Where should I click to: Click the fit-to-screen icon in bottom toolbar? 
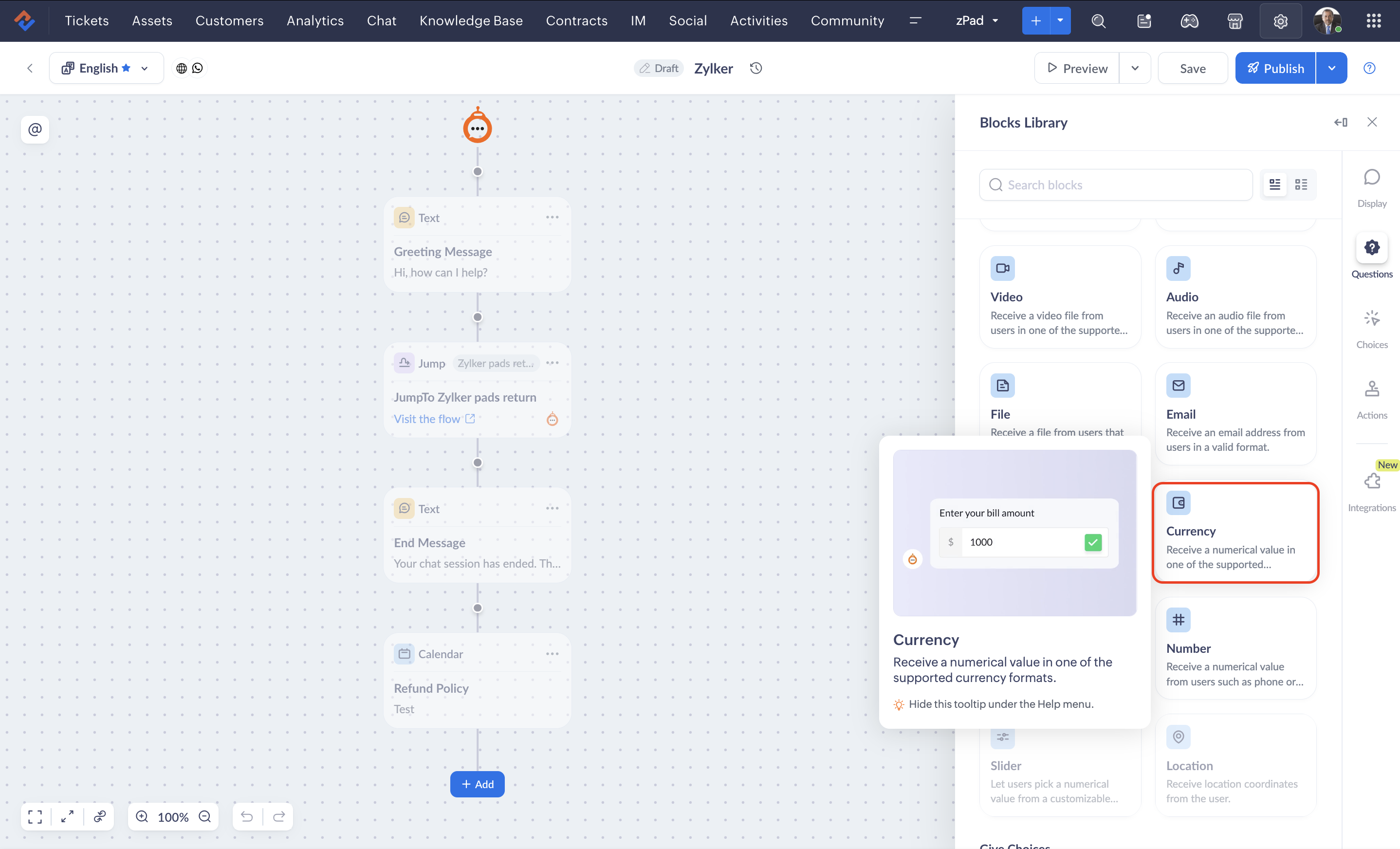35,816
